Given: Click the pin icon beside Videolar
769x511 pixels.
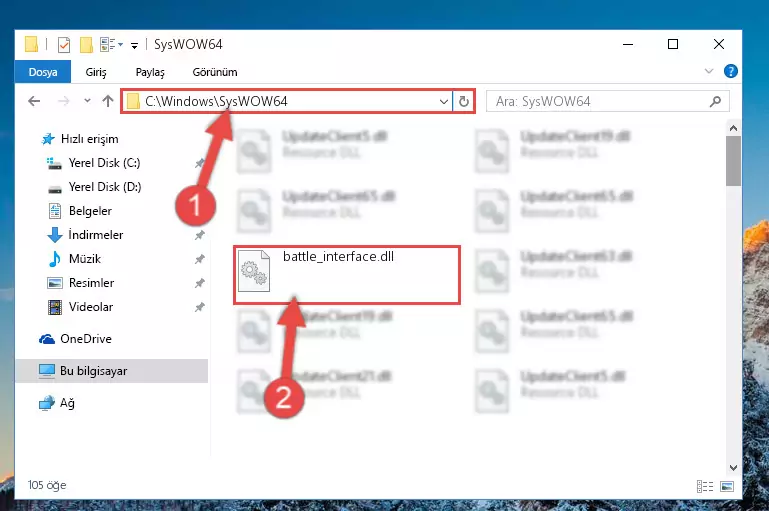Looking at the screenshot, I should (x=200, y=307).
